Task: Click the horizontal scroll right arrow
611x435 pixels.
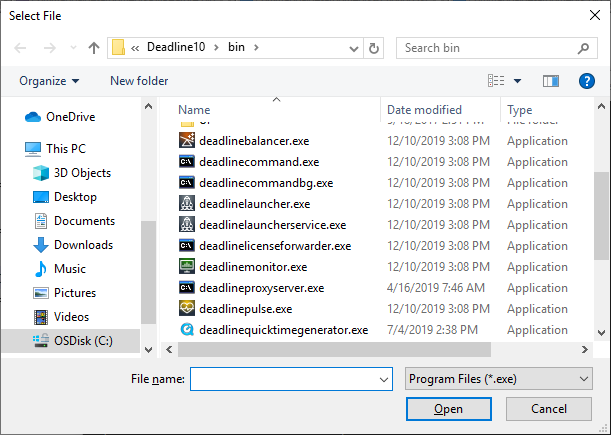Action: coord(585,350)
